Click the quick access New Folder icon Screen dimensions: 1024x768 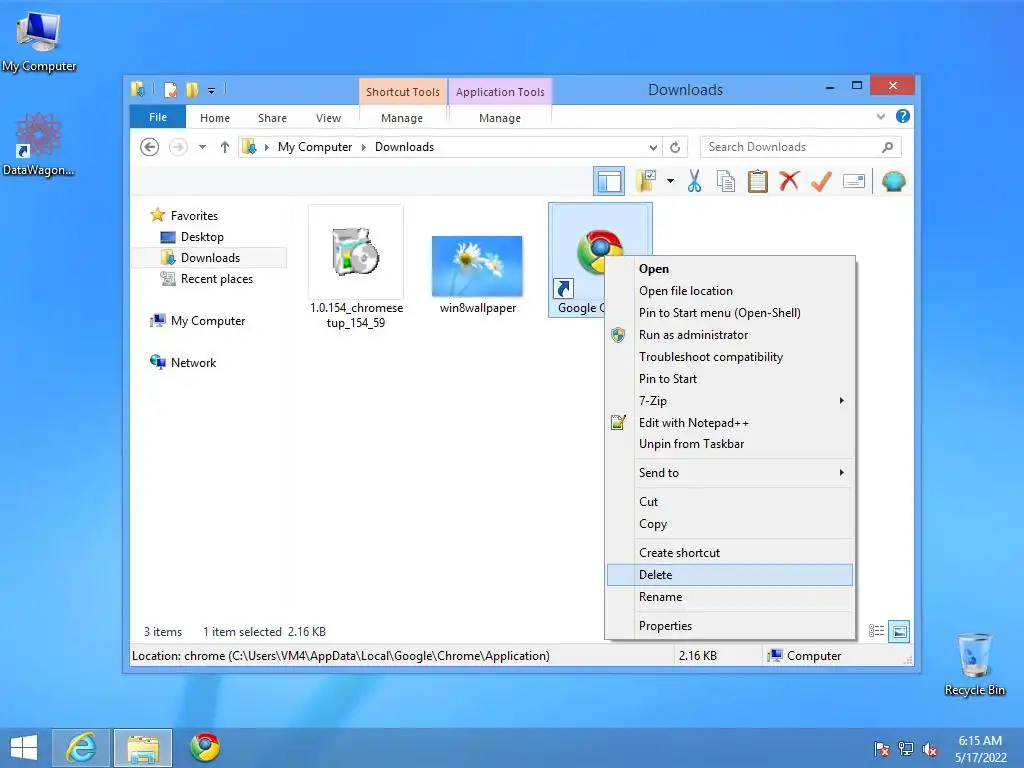192,89
